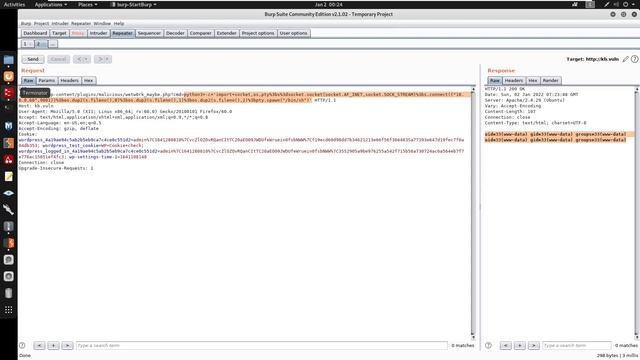
Task: Open the volume icon in system tray
Action: (x=616, y=4)
